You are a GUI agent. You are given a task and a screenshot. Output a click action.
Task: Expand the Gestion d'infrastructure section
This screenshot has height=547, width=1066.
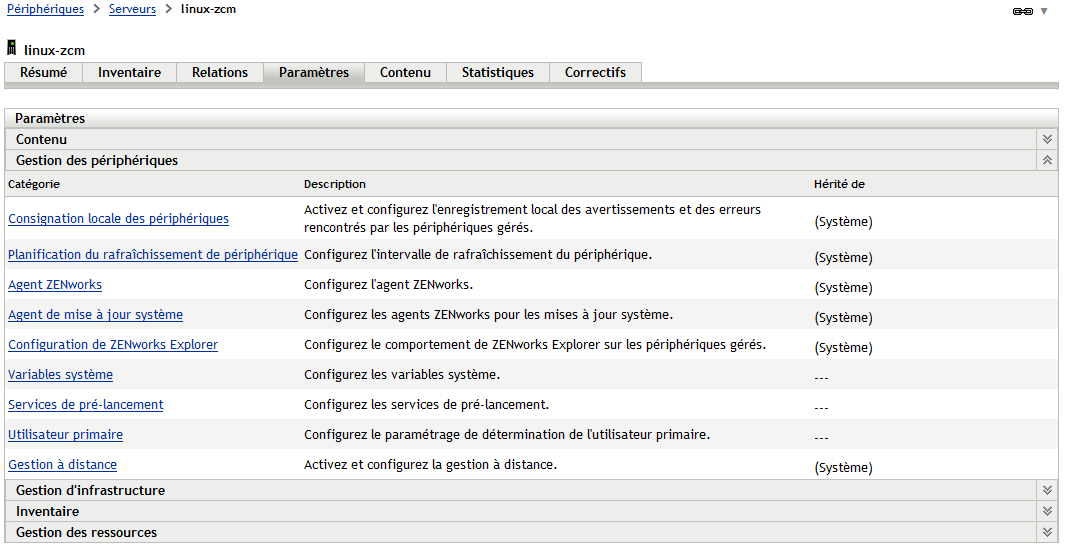click(1047, 491)
